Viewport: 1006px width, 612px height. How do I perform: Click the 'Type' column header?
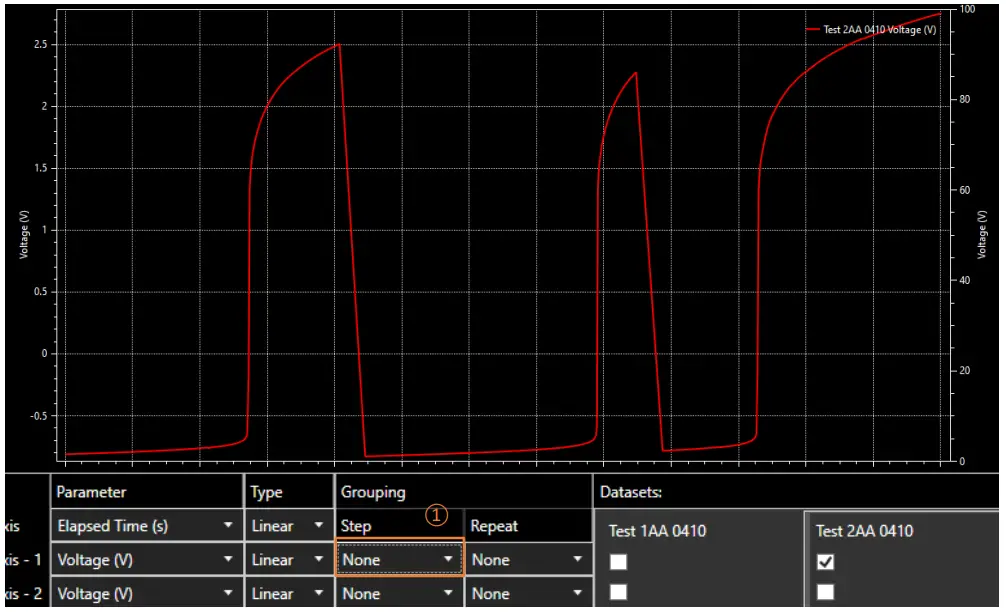tap(266, 492)
